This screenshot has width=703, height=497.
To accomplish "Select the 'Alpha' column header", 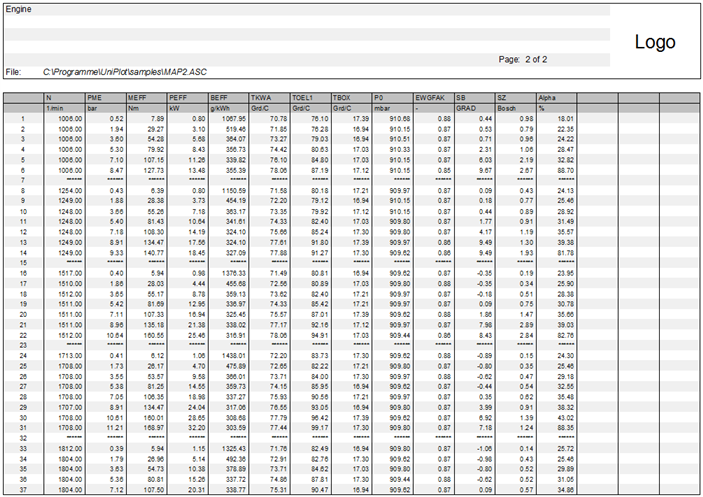I will pos(556,98).
